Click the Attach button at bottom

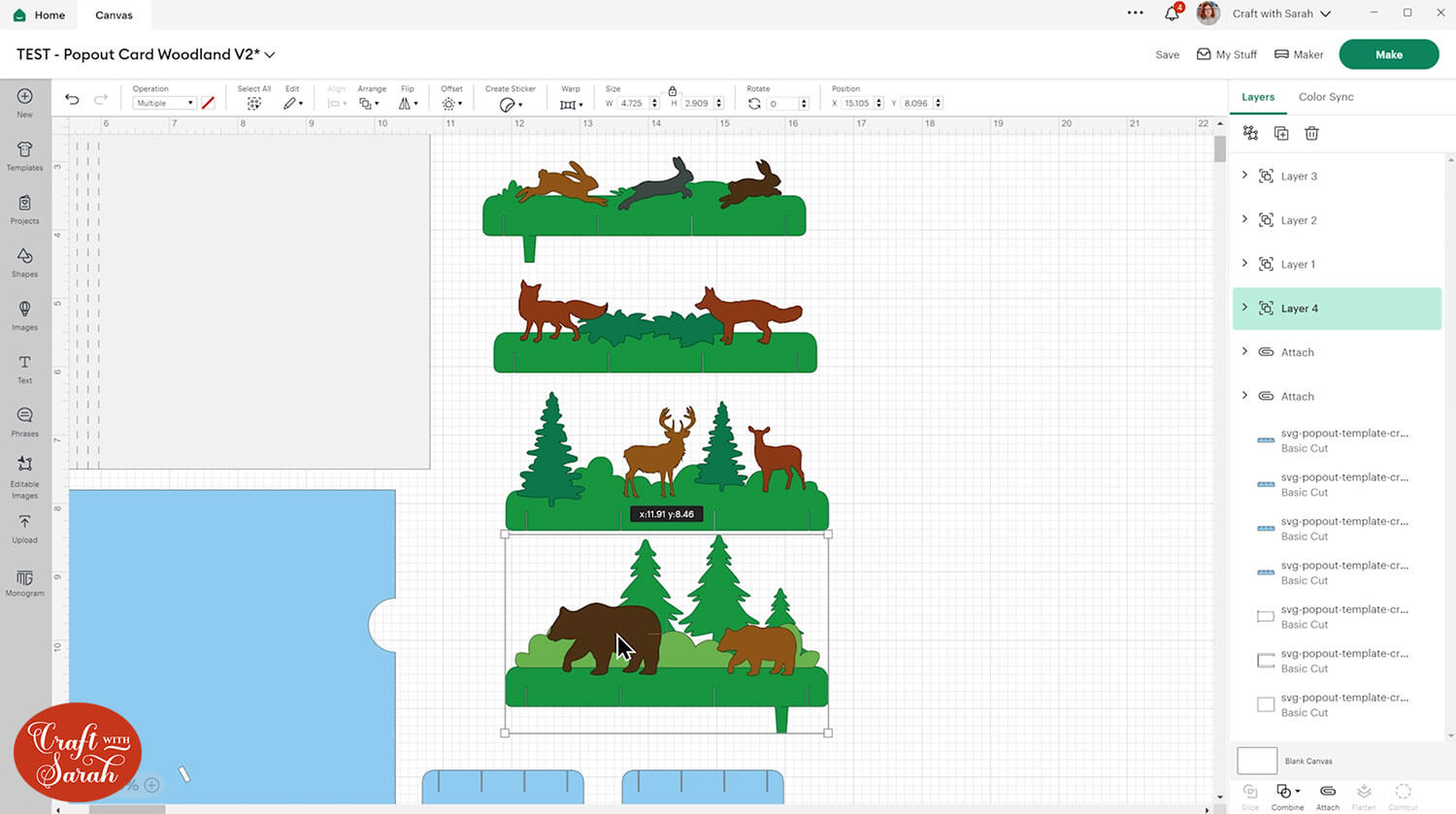click(1327, 796)
